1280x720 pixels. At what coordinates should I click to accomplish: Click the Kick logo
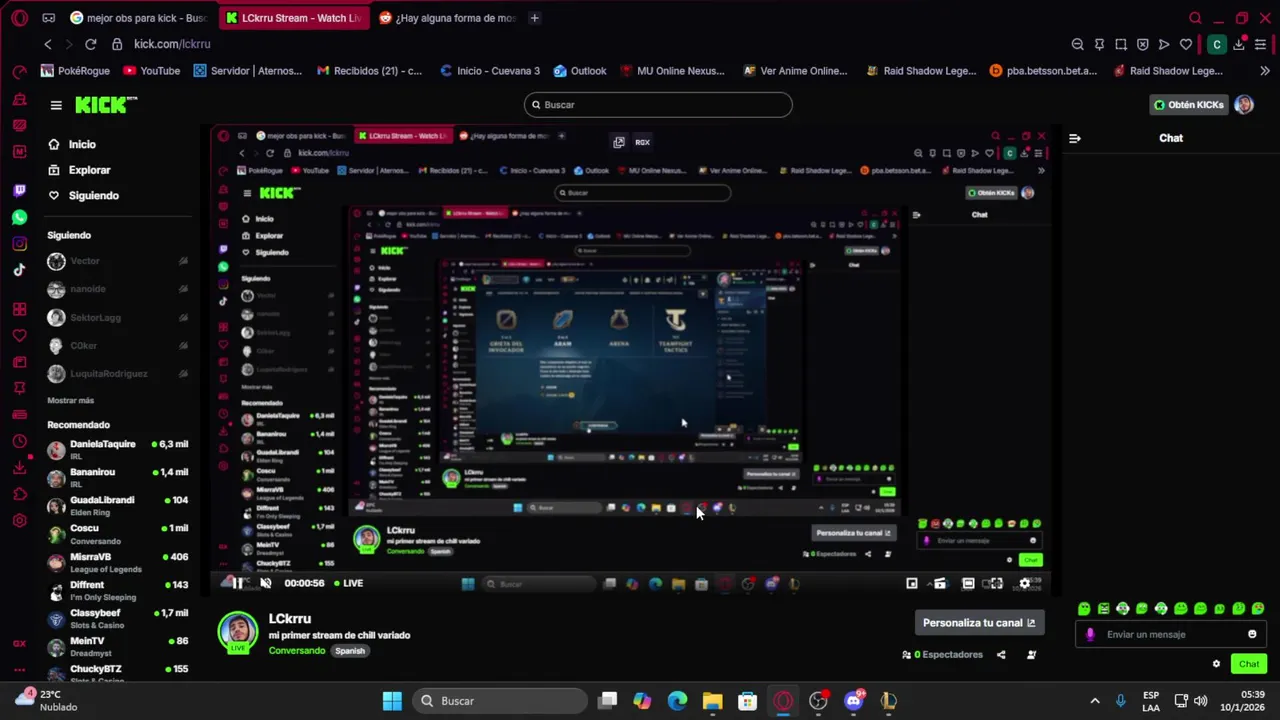pos(105,105)
